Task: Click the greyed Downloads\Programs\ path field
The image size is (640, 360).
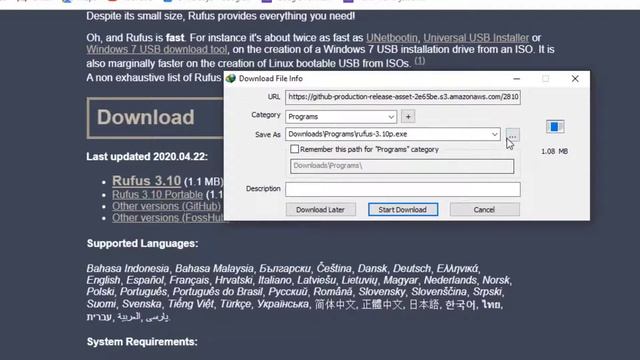Action: coord(402,166)
